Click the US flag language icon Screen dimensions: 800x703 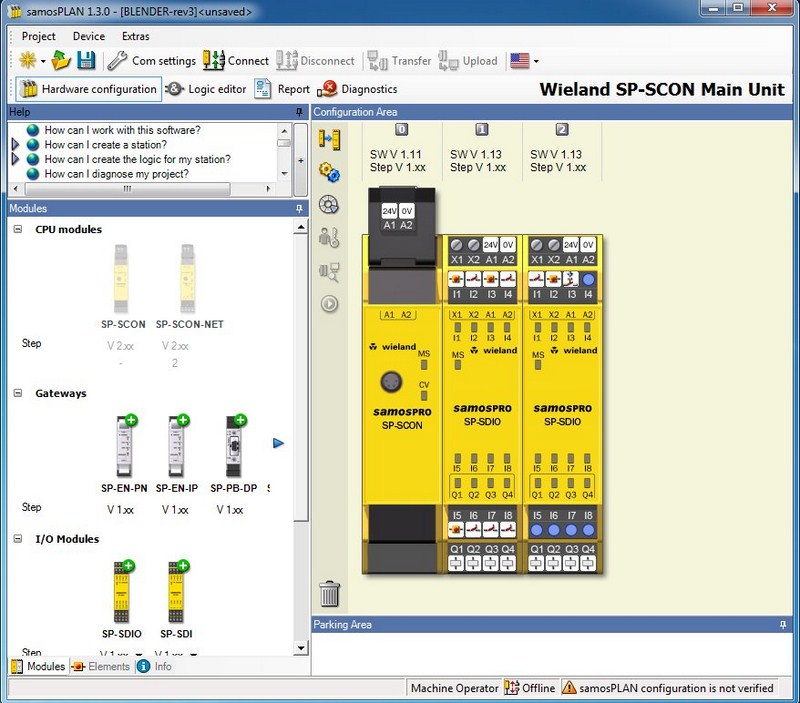coord(520,61)
